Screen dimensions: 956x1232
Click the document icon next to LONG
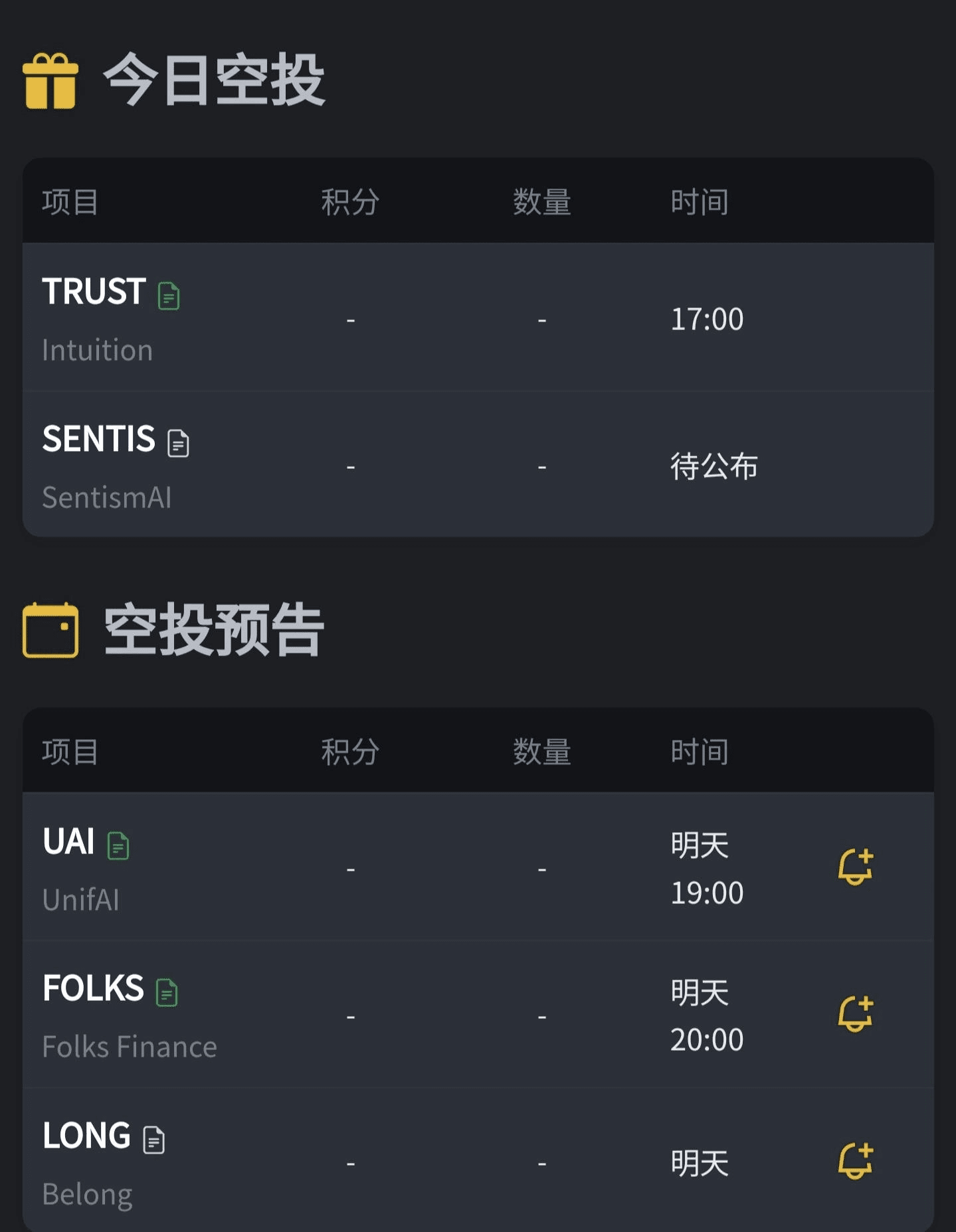pyautogui.click(x=154, y=1140)
